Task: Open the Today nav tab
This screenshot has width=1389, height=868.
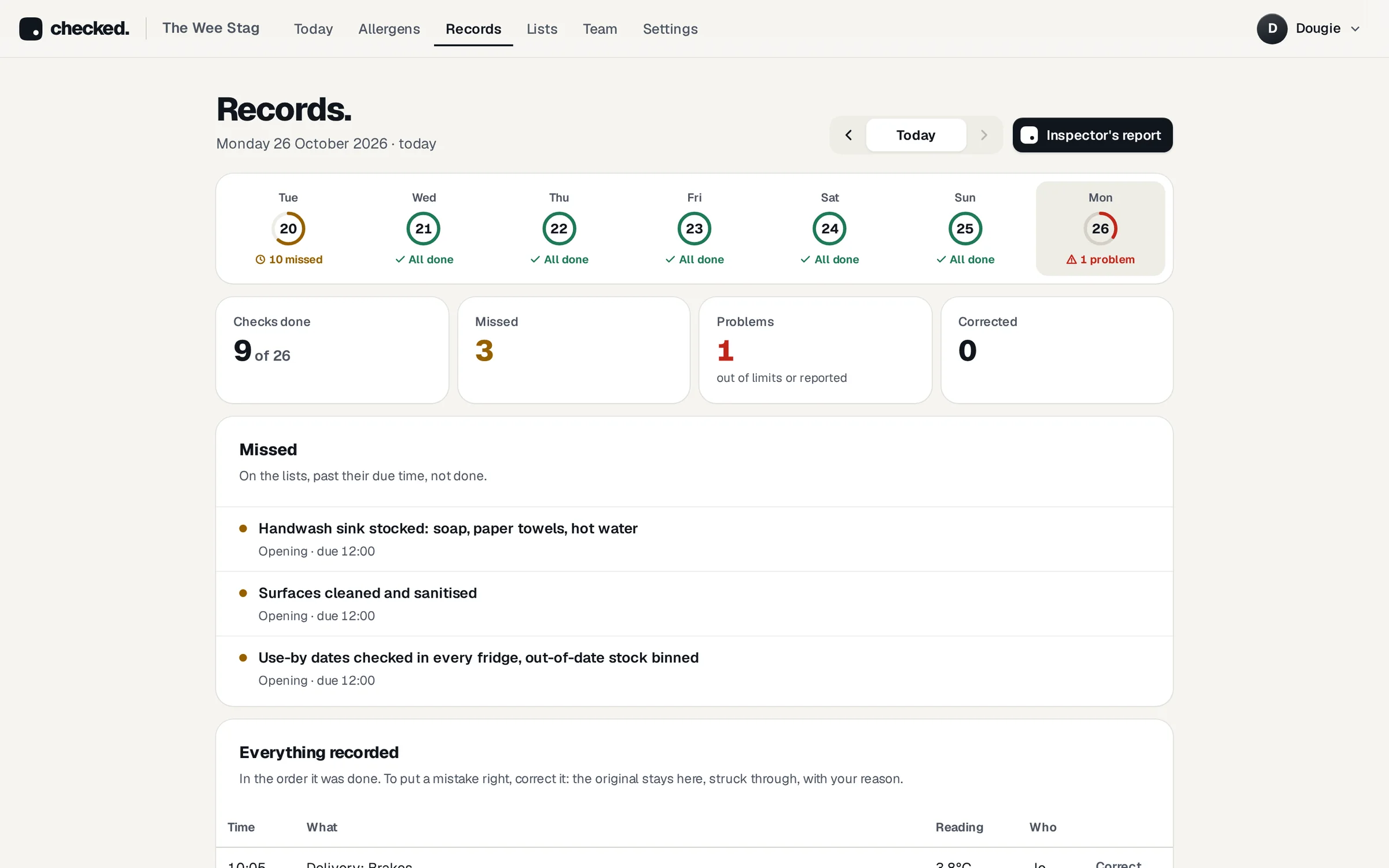Action: pos(313,28)
